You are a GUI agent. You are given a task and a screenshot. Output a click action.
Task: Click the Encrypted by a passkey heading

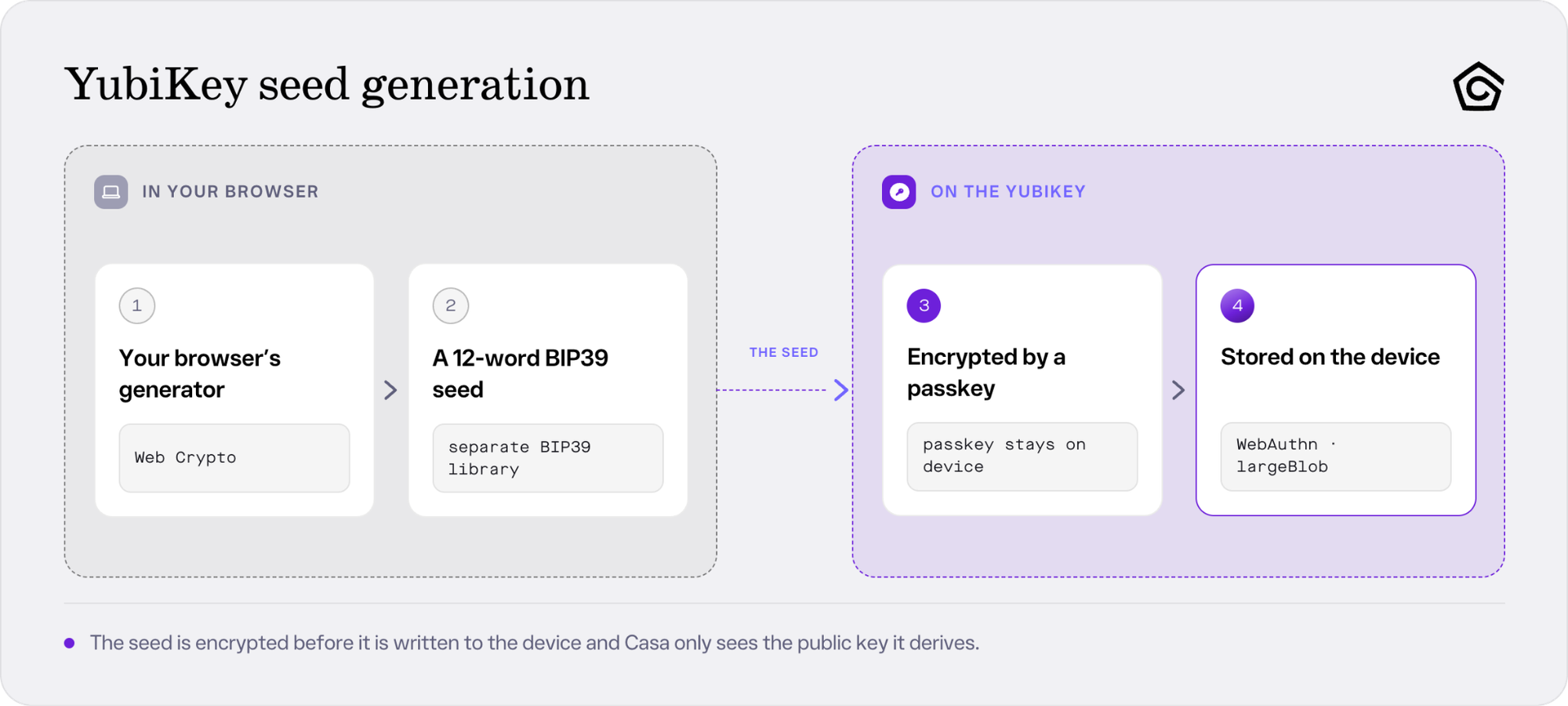point(986,373)
